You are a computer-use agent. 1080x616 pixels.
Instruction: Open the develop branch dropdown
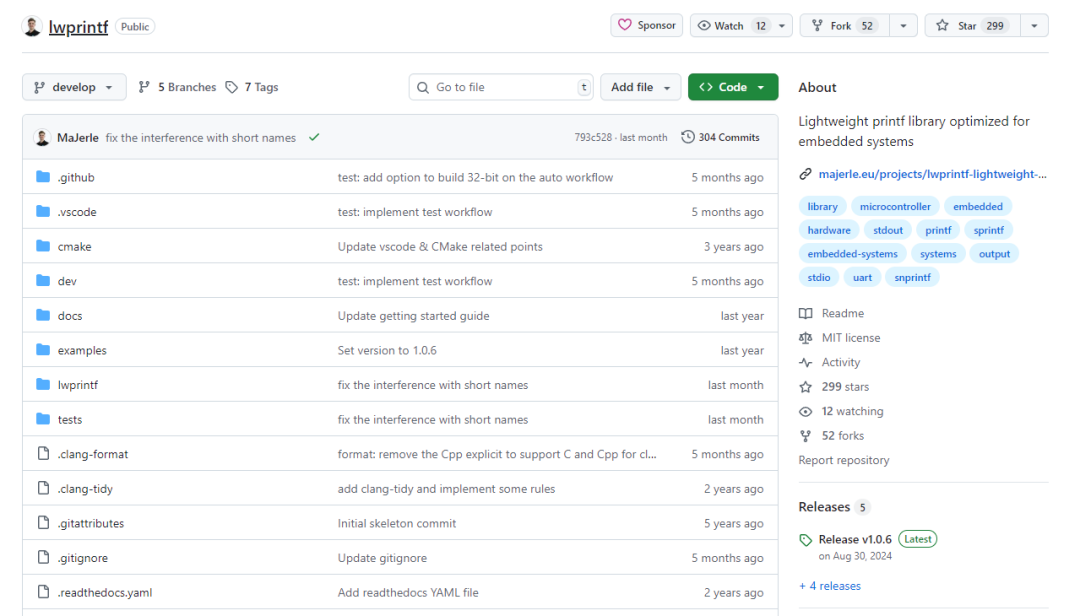[x=74, y=88]
